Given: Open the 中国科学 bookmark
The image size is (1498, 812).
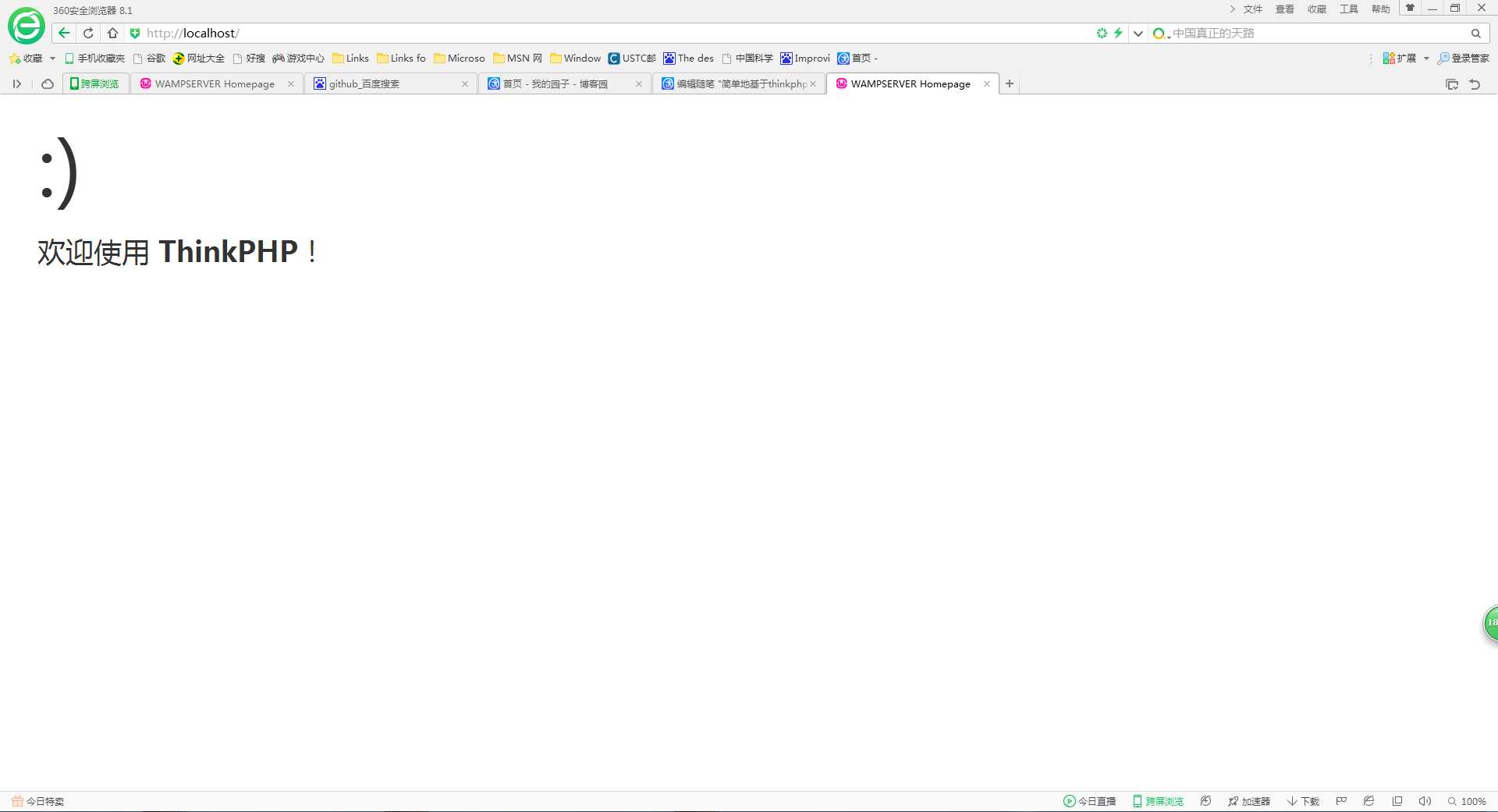Looking at the screenshot, I should pyautogui.click(x=747, y=59).
